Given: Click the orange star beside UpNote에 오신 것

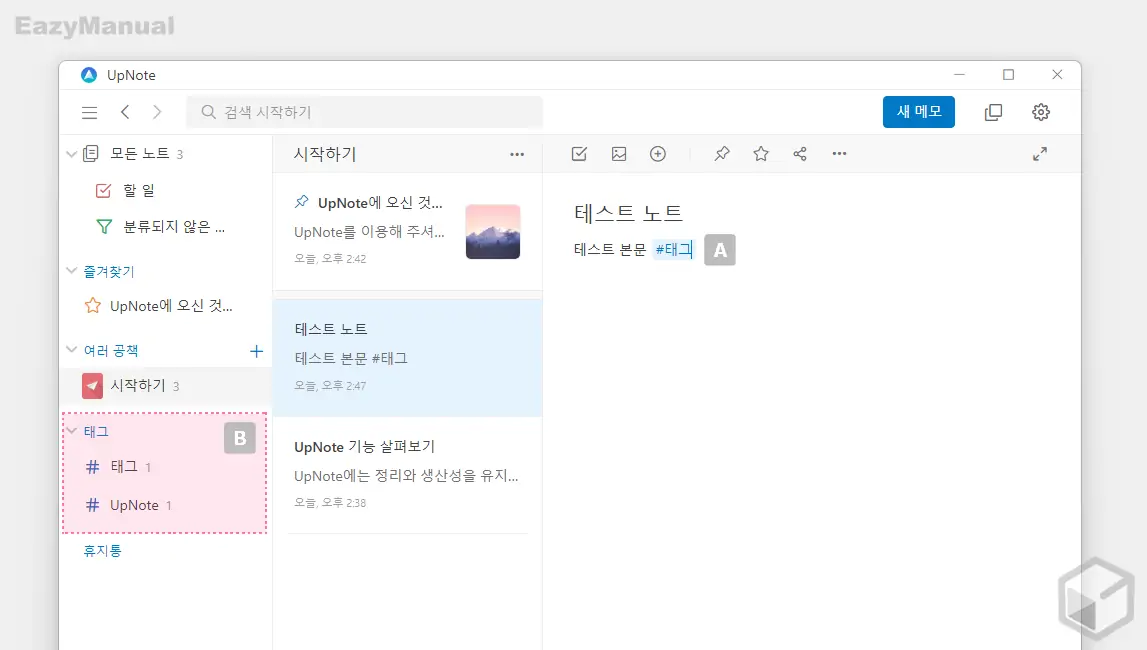Looking at the screenshot, I should [x=93, y=306].
